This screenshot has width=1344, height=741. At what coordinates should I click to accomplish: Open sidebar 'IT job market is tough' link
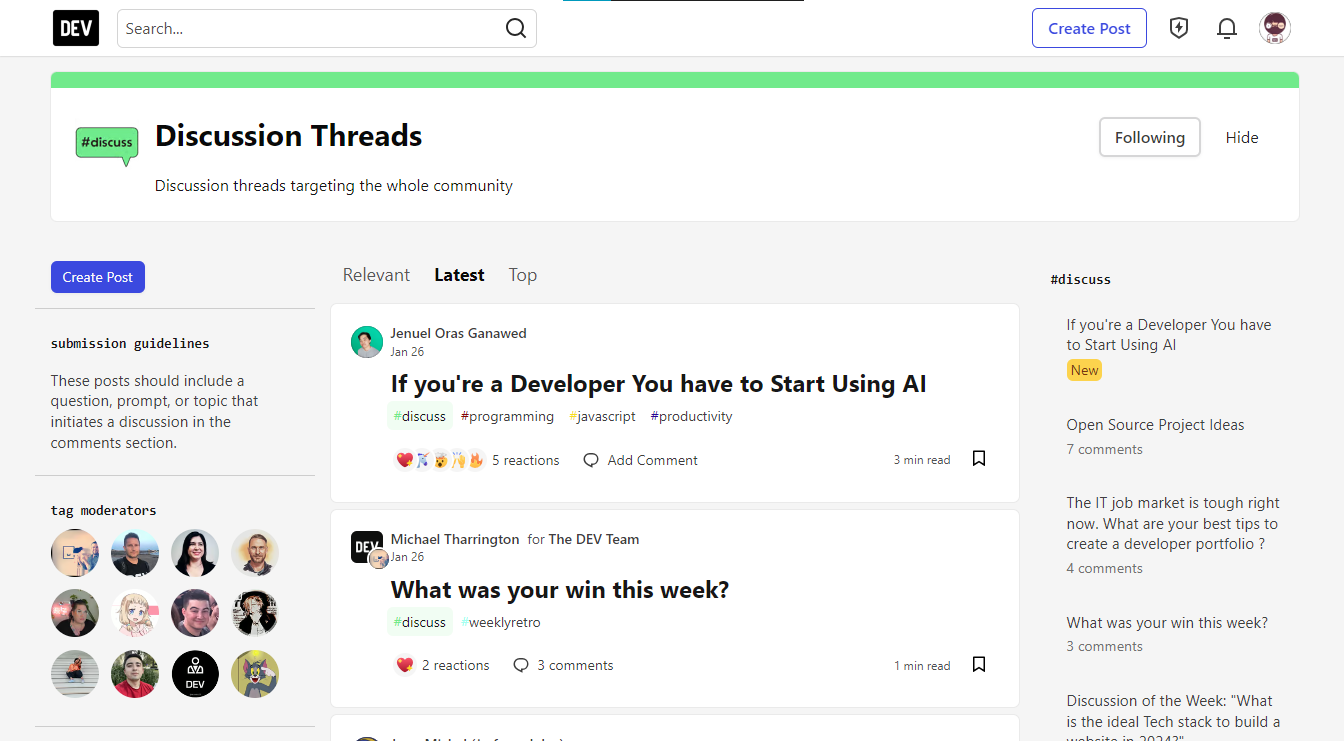pyautogui.click(x=1173, y=523)
